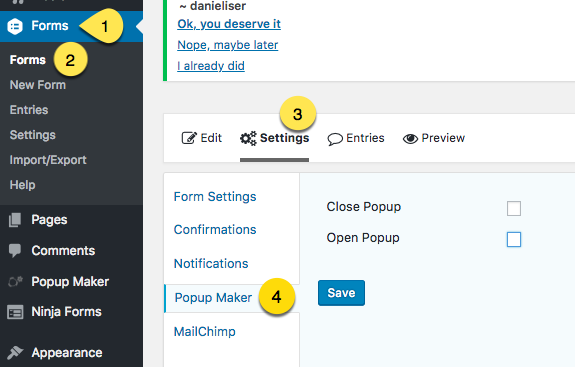Click the Edit pencil icon
This screenshot has height=367, width=575.
(x=189, y=138)
